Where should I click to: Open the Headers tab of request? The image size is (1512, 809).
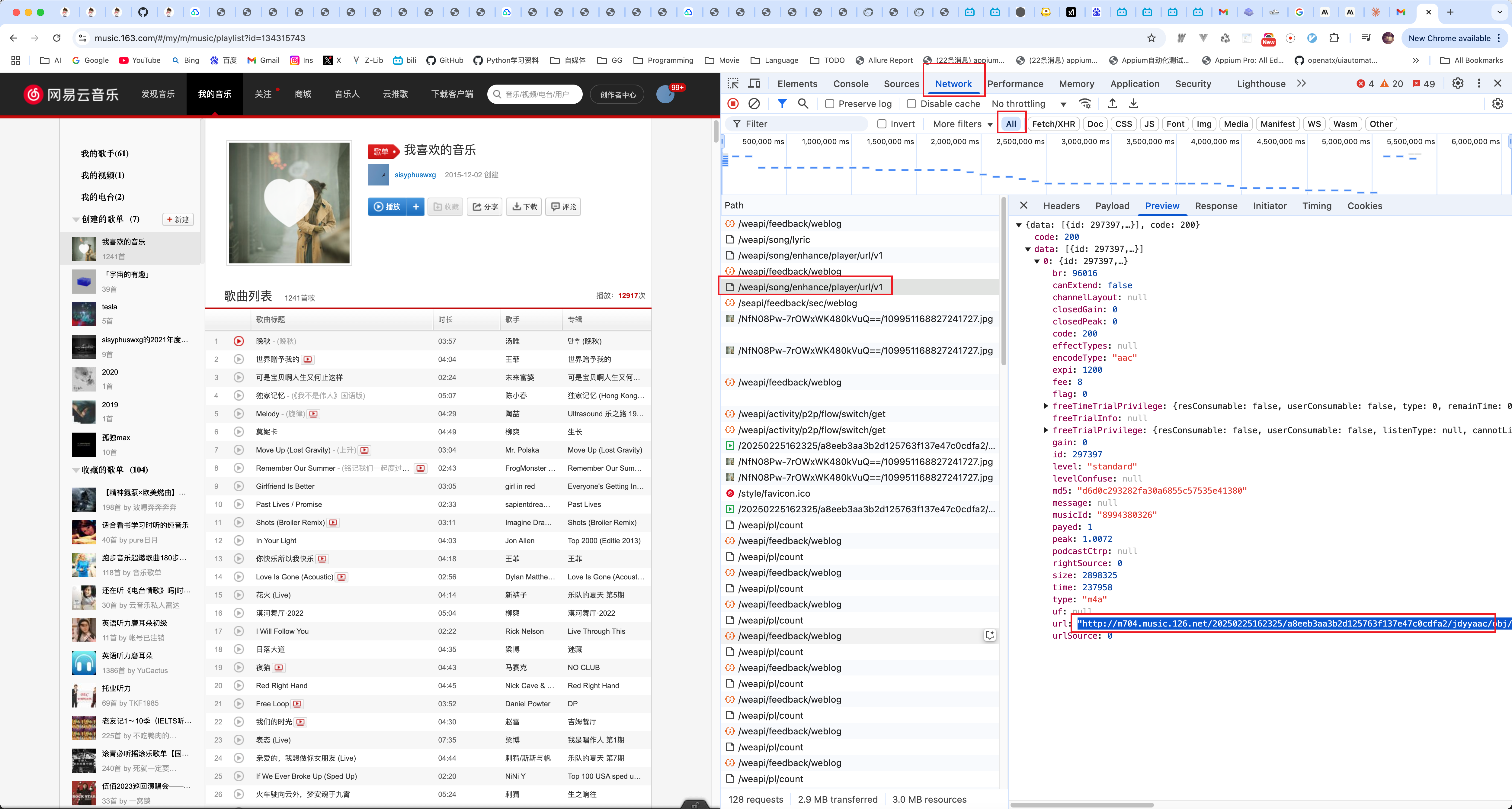click(x=1061, y=205)
